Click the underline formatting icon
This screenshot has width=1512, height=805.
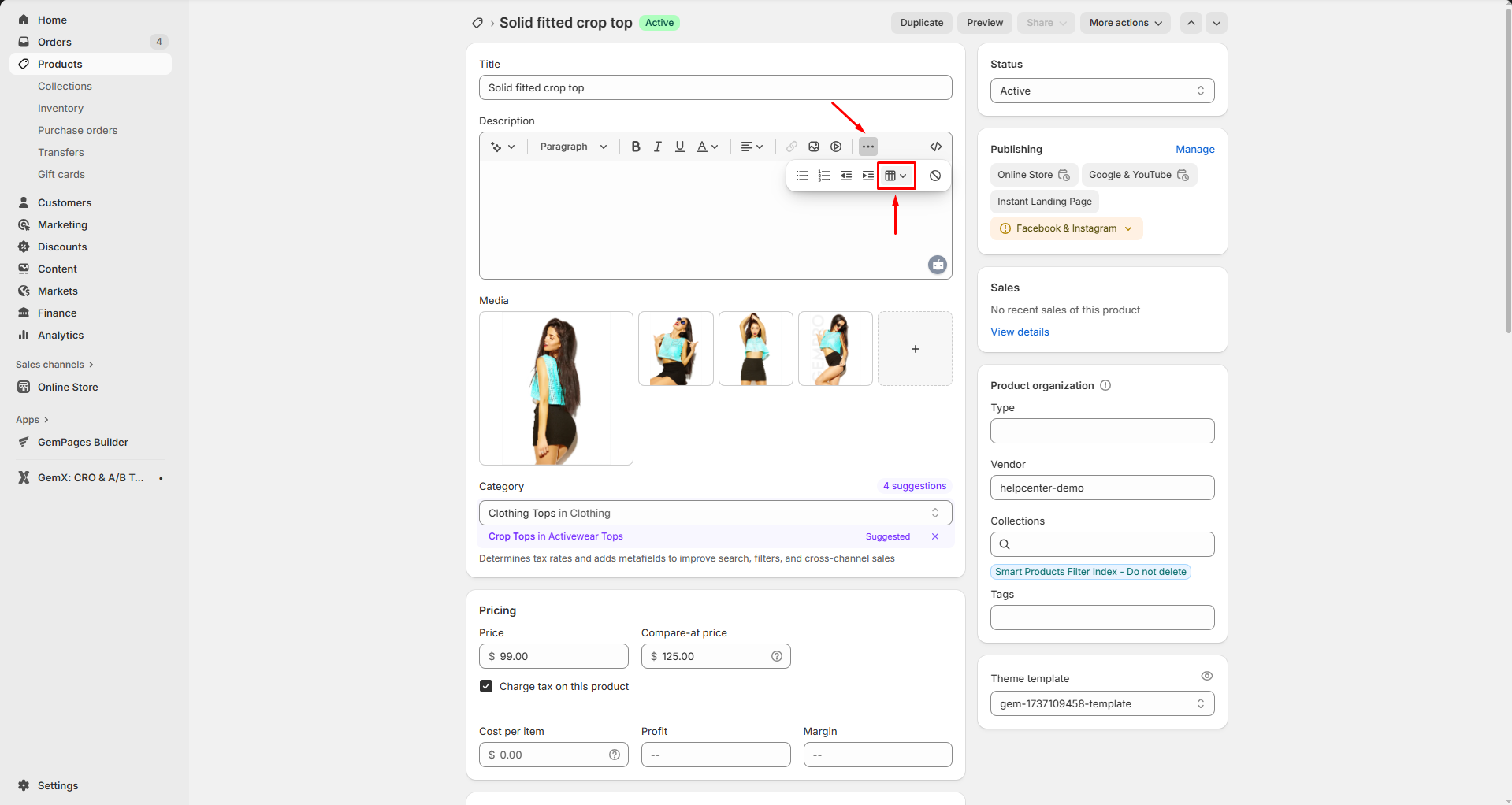point(680,147)
